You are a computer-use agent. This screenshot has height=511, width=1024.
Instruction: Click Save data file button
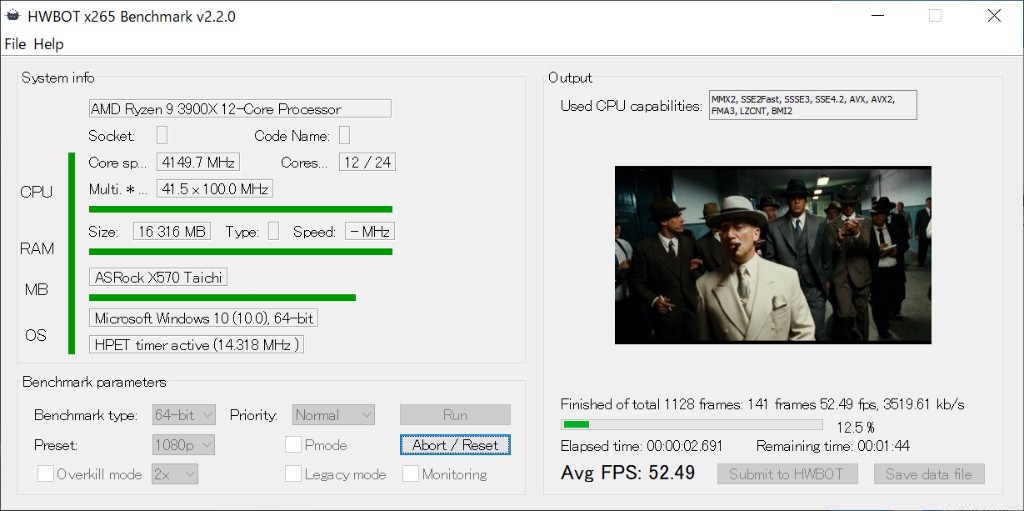(x=929, y=474)
